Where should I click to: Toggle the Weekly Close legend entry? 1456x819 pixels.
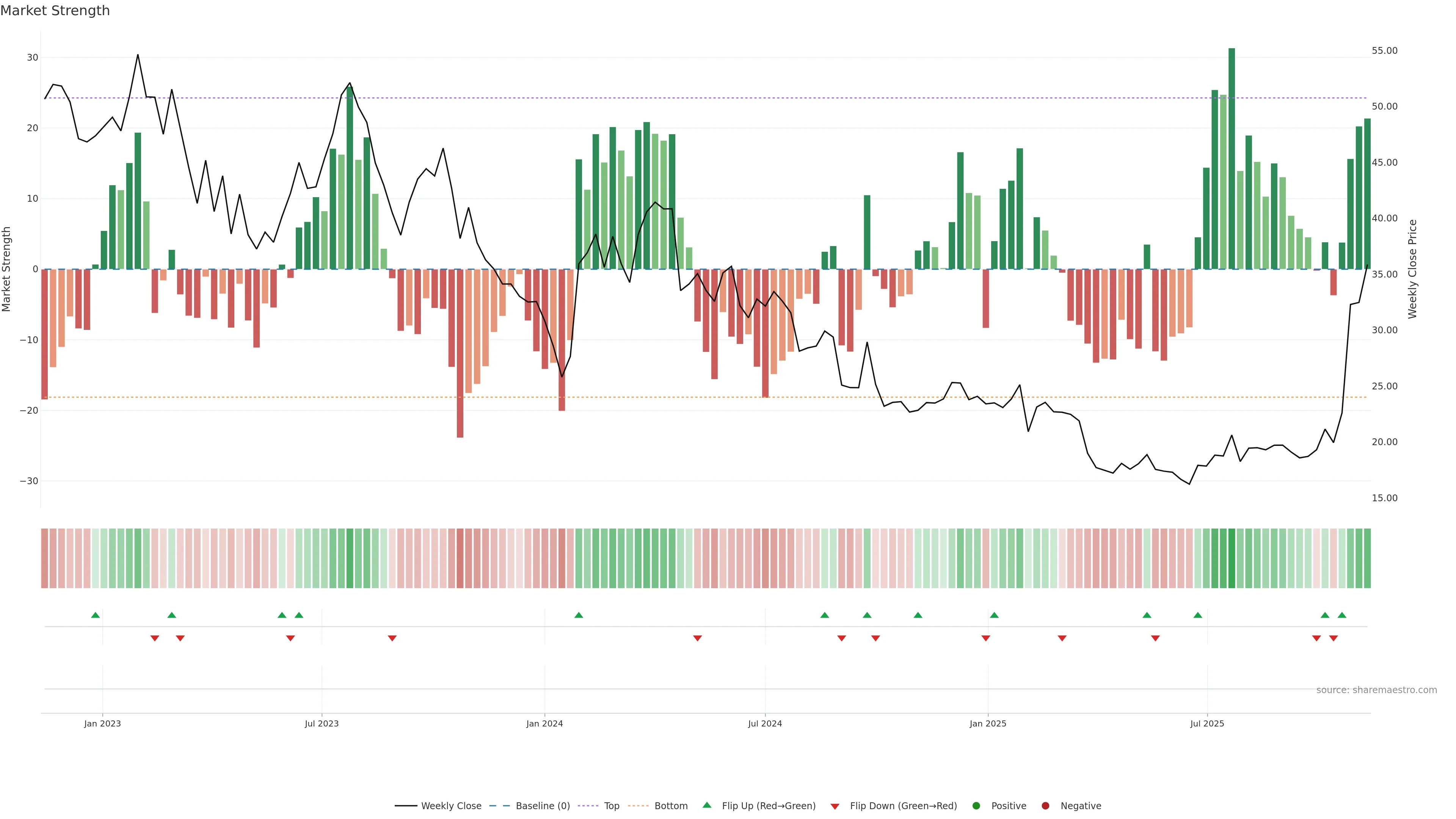click(x=450, y=806)
